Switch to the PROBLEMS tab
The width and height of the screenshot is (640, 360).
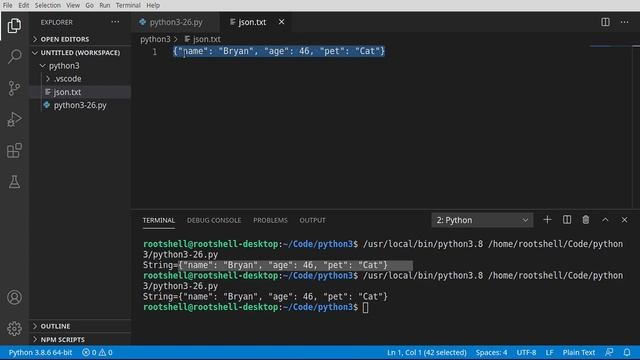[x=270, y=220]
